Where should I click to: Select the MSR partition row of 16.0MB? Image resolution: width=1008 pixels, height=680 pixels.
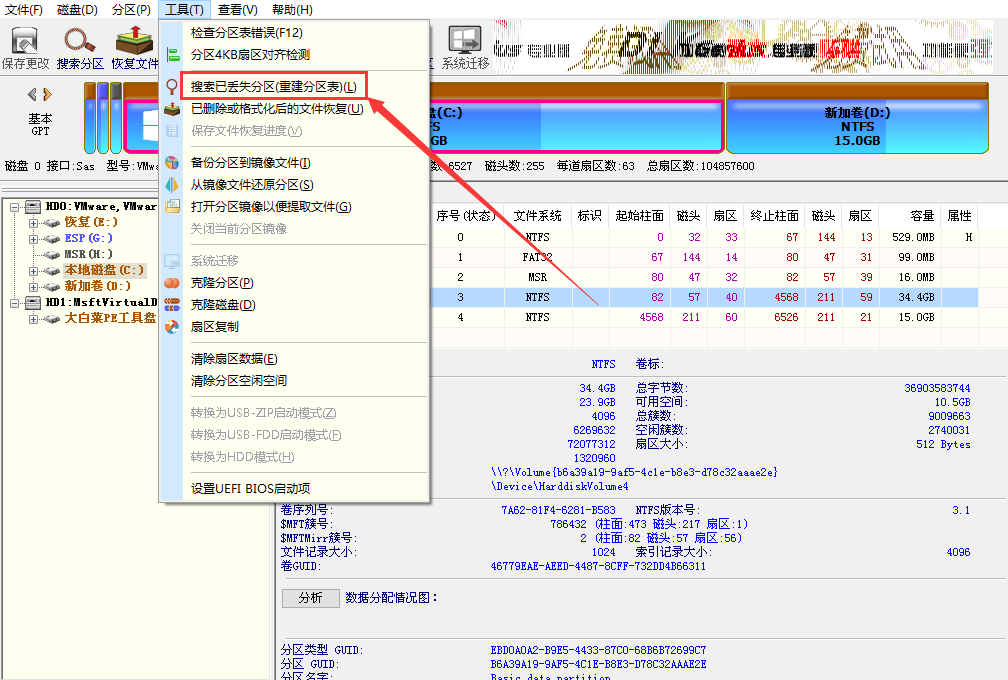[x=704, y=277]
